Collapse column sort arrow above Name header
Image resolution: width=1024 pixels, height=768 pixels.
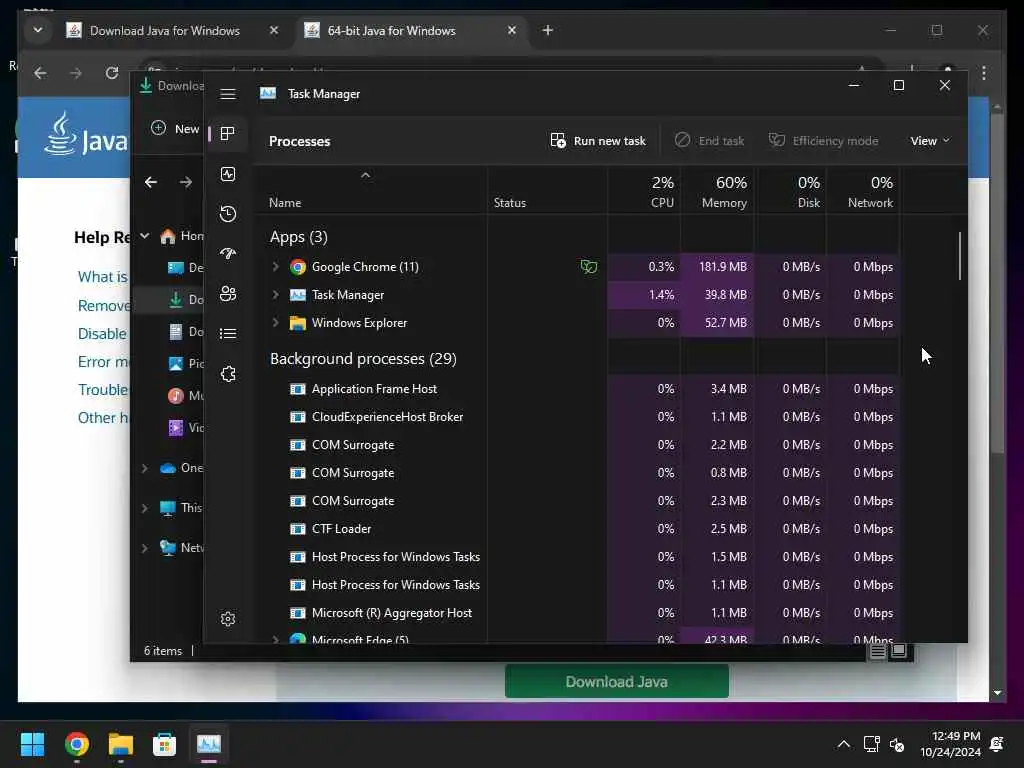(366, 175)
